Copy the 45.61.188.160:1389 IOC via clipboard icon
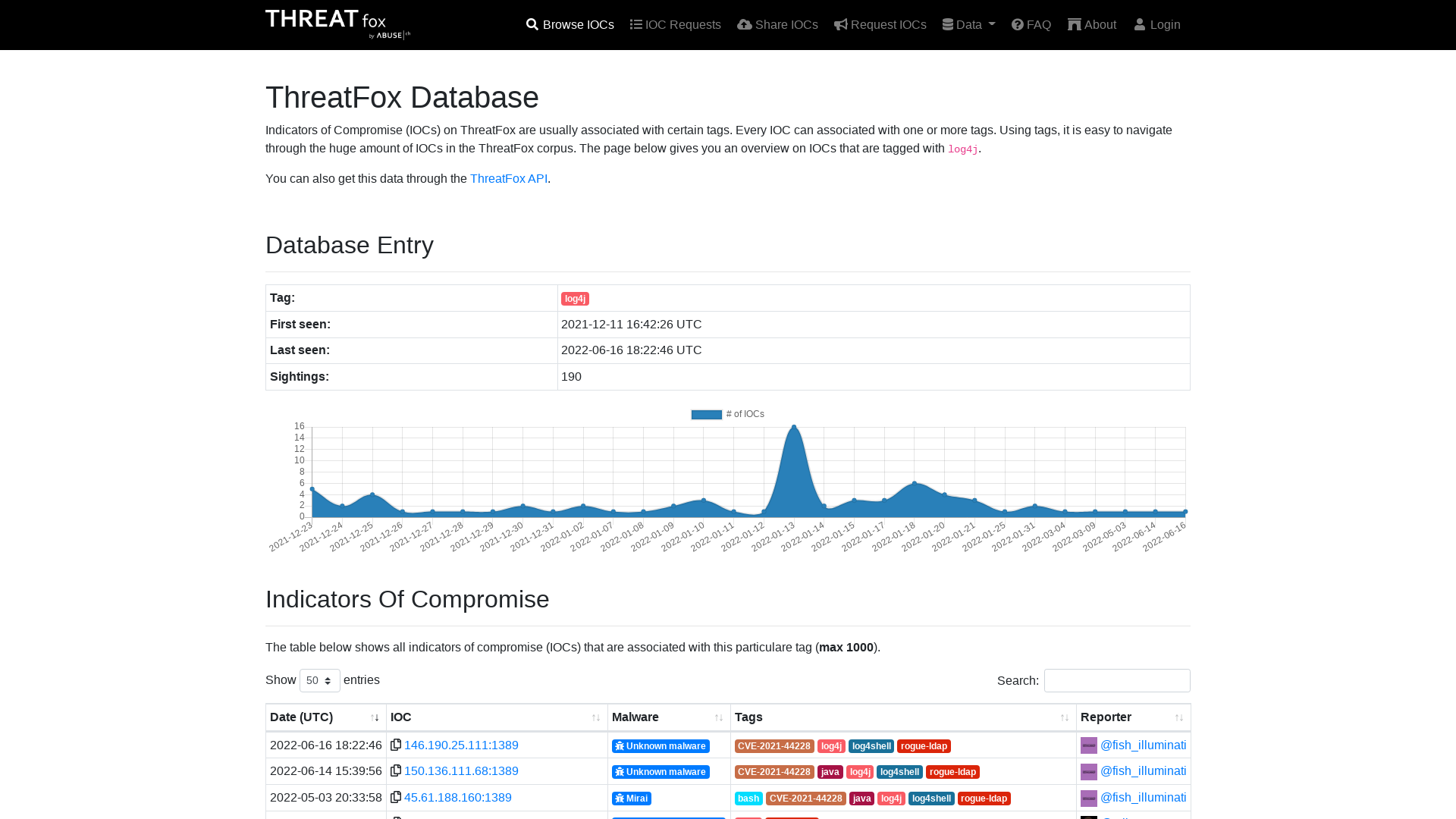 point(396,797)
